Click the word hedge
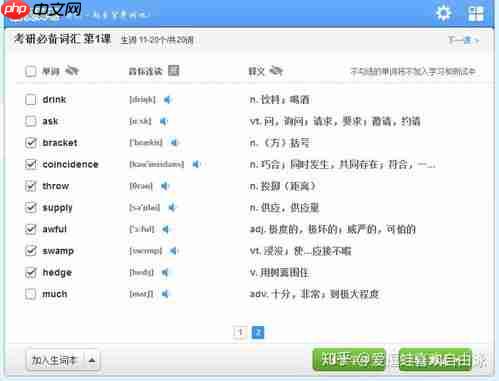Image resolution: width=499 pixels, height=381 pixels. coord(57,272)
